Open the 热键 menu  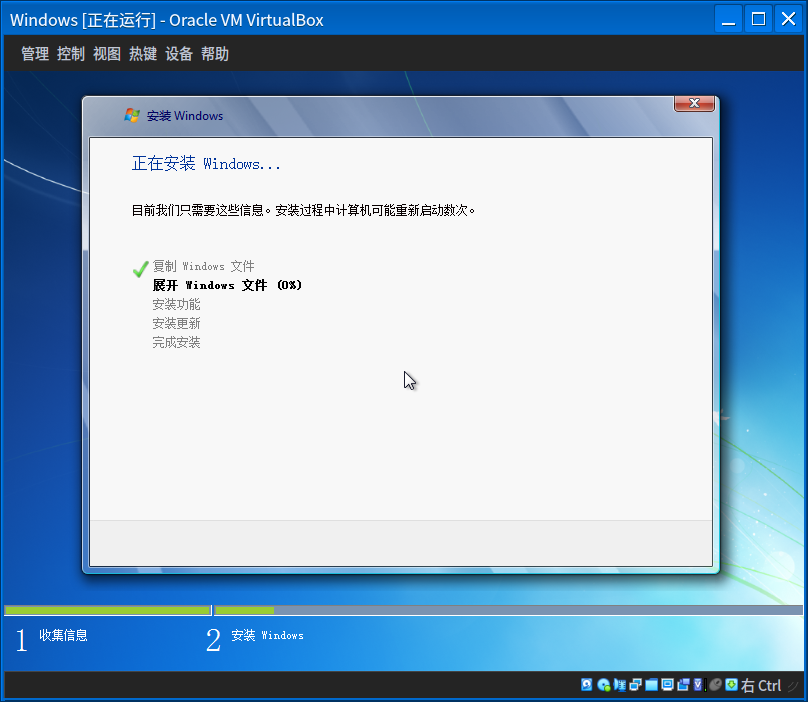click(x=143, y=54)
